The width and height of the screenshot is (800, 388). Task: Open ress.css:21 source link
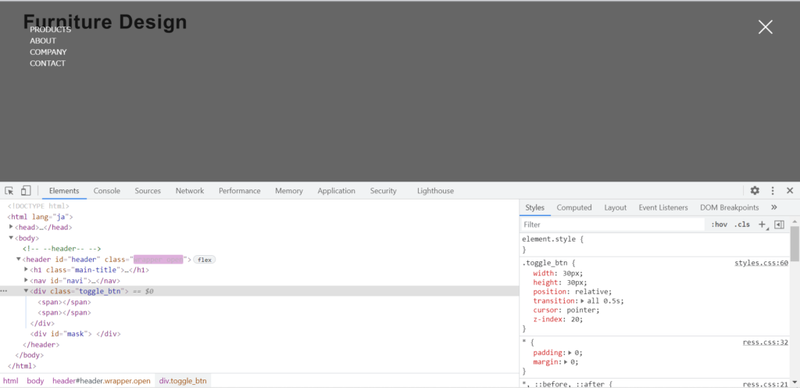tap(765, 384)
